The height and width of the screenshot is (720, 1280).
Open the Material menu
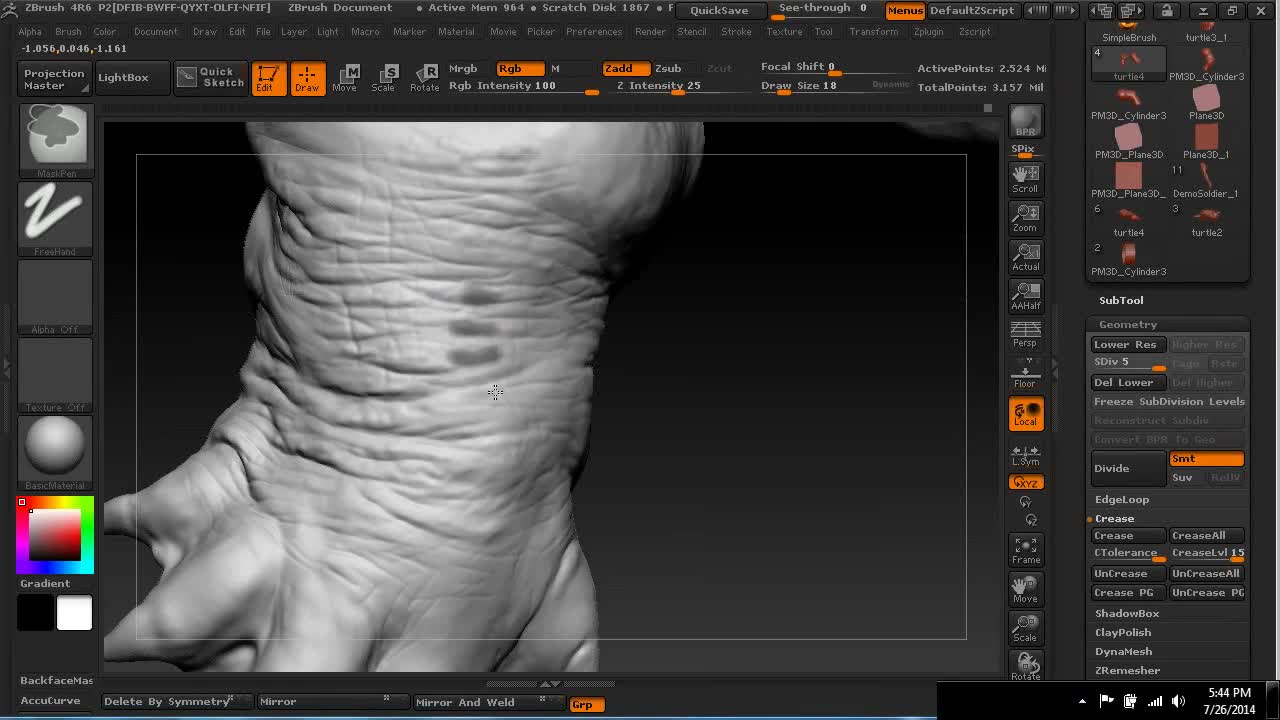456,32
